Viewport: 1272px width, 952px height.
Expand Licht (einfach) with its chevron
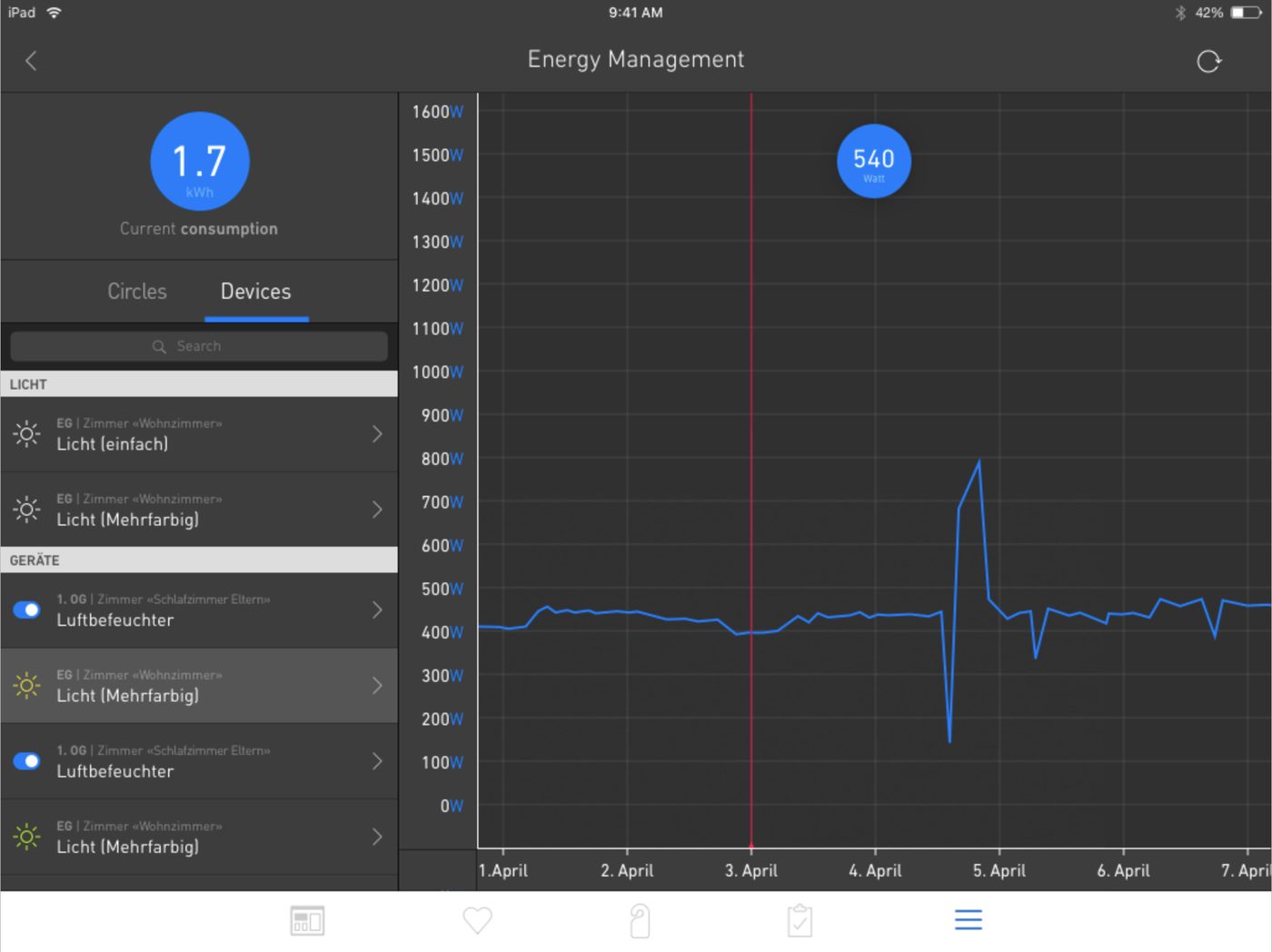pos(377,434)
